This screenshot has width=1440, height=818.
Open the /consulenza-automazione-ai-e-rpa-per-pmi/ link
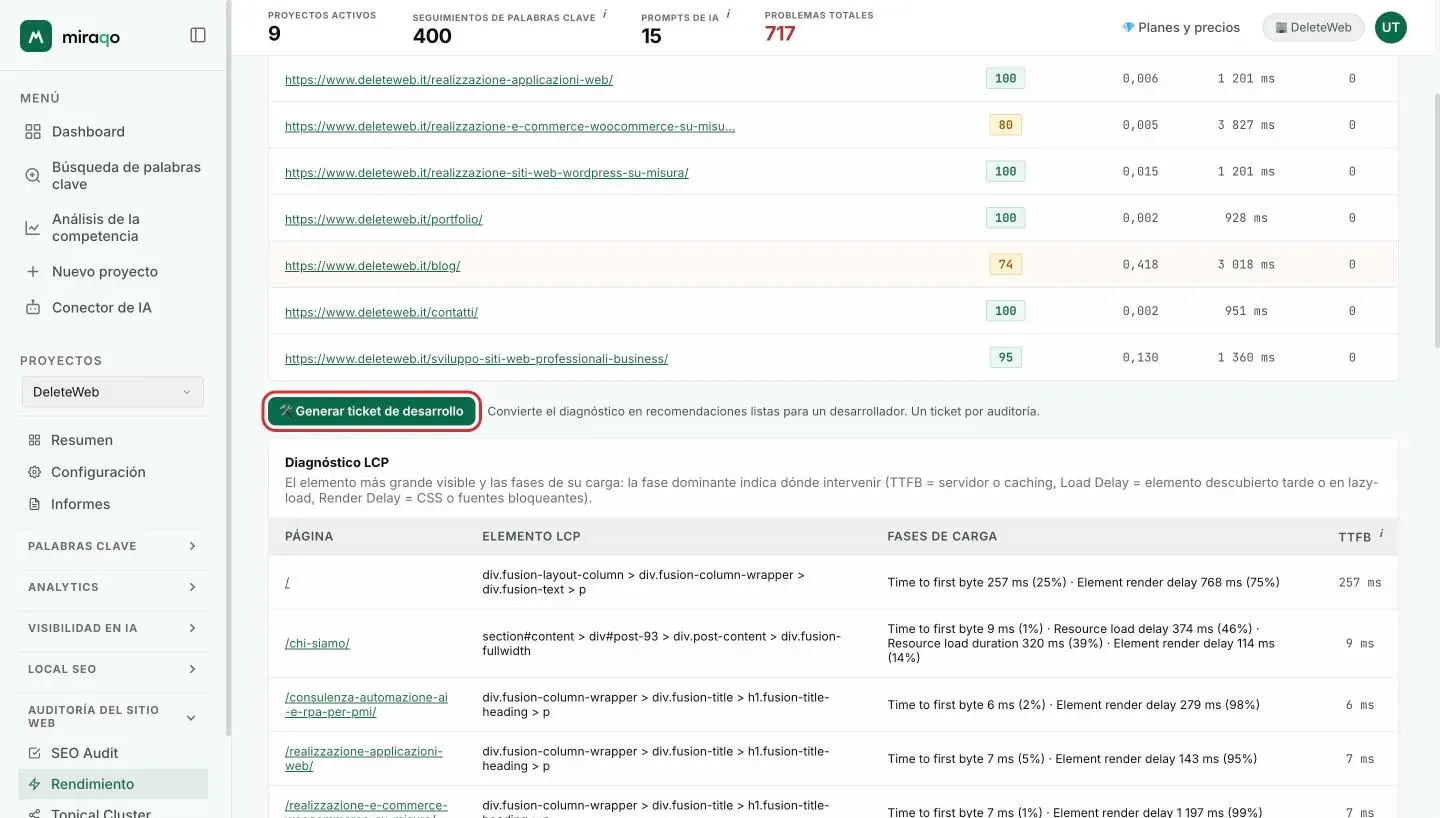(366, 705)
